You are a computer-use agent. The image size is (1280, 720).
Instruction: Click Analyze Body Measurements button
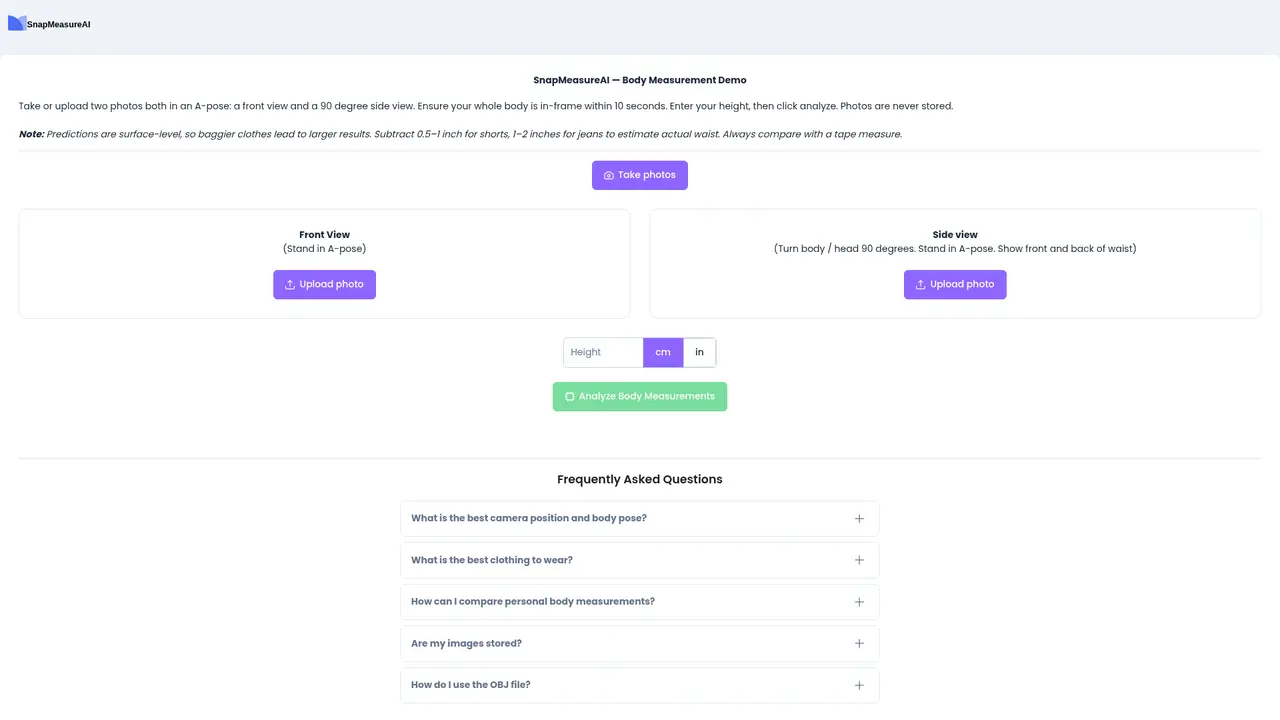[x=640, y=396]
